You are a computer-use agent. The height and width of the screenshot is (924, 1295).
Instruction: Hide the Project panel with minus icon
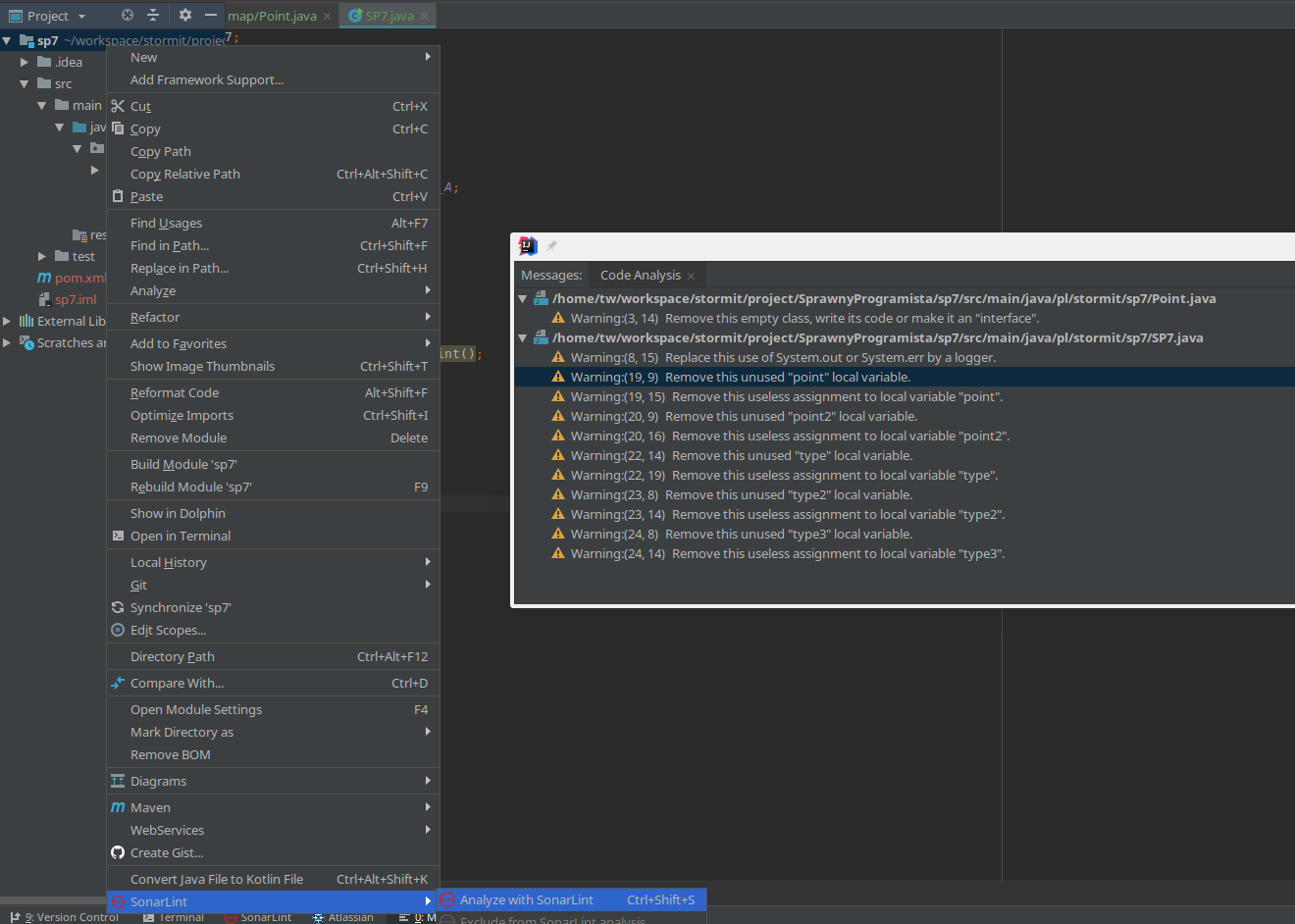211,16
